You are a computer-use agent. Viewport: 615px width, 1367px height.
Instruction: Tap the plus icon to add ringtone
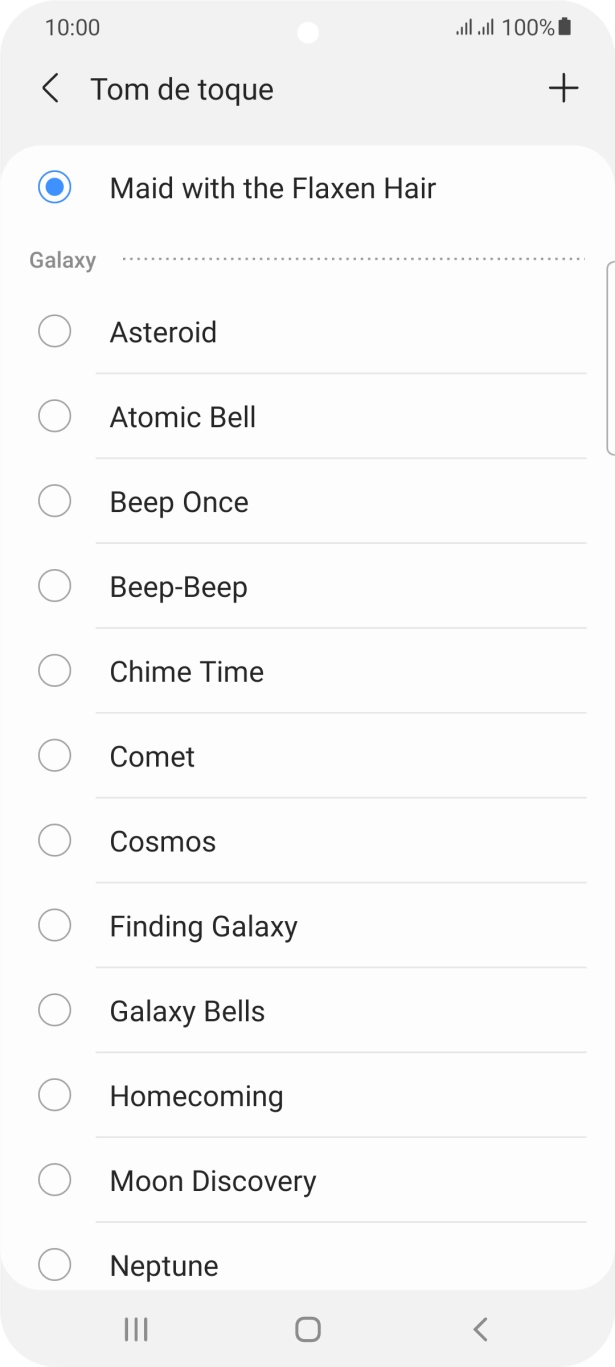(x=563, y=89)
